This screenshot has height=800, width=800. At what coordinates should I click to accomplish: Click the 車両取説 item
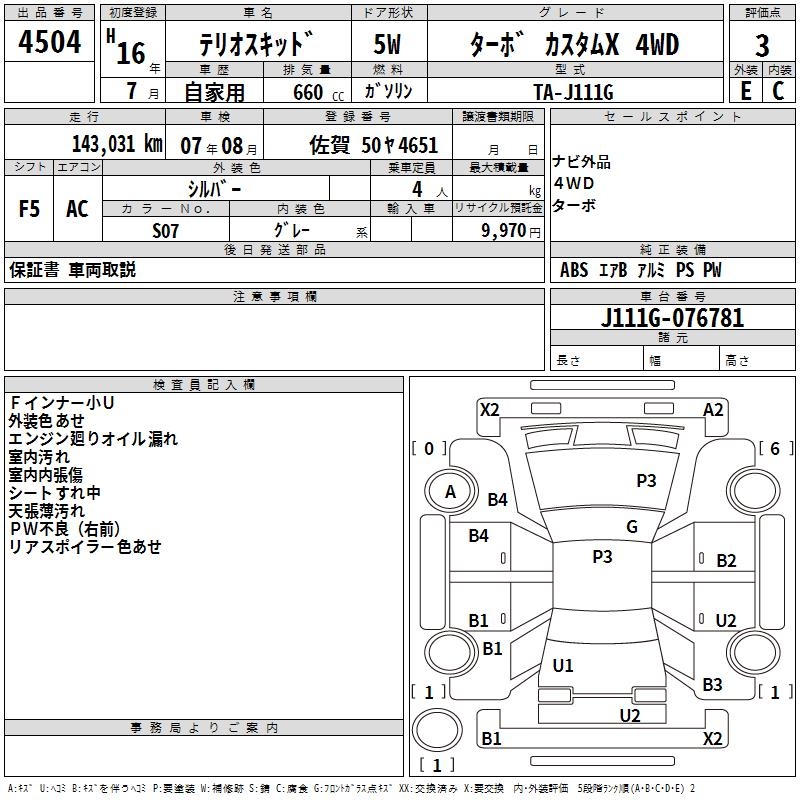click(x=102, y=269)
